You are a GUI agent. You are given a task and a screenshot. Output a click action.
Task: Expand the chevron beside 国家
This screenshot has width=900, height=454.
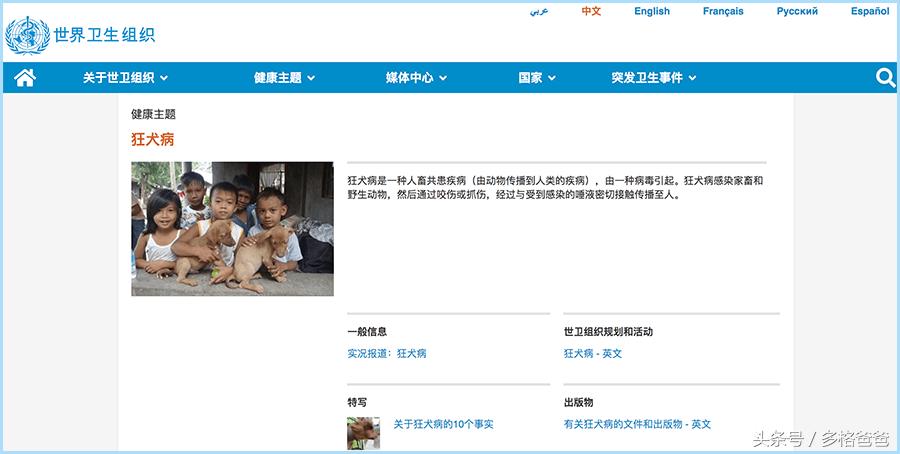pyautogui.click(x=552, y=78)
